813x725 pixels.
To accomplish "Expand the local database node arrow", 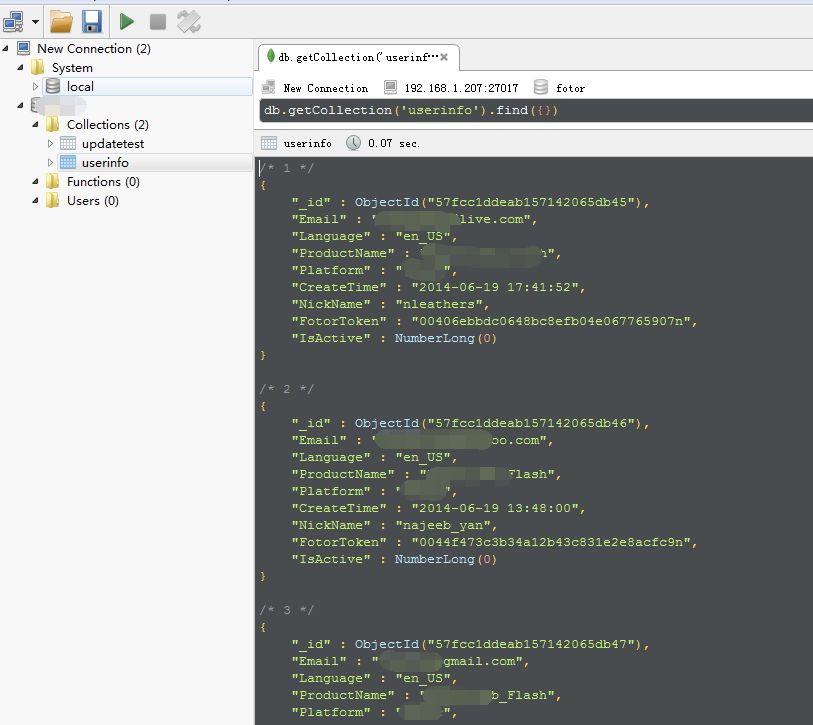I will pos(36,87).
